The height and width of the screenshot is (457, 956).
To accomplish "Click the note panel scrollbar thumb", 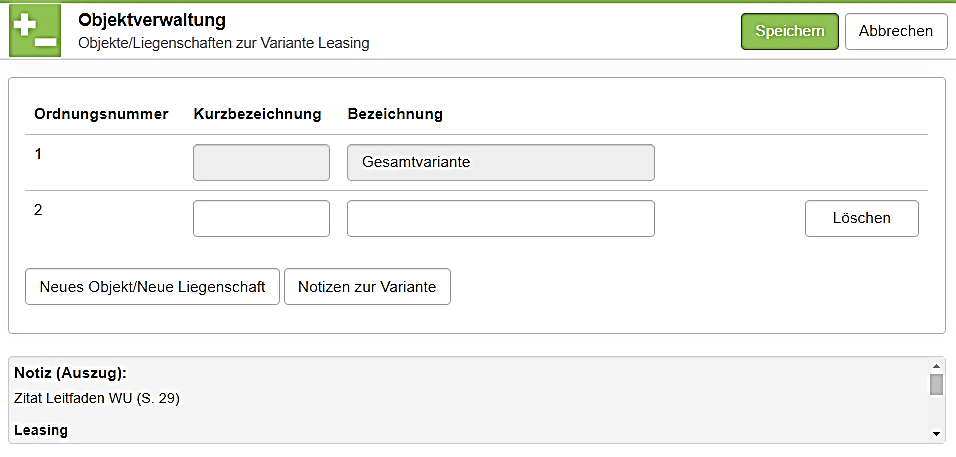I will [936, 385].
